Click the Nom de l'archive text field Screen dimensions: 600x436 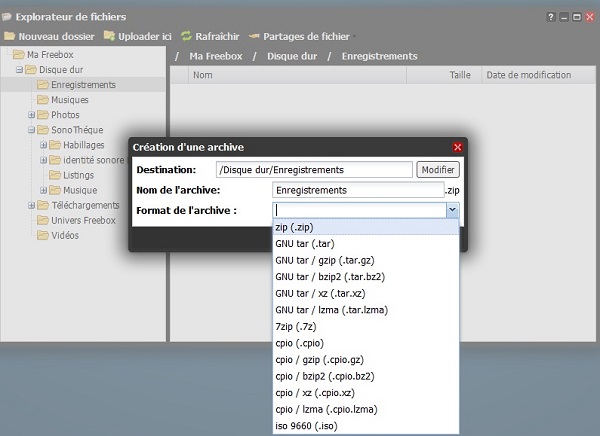click(357, 190)
